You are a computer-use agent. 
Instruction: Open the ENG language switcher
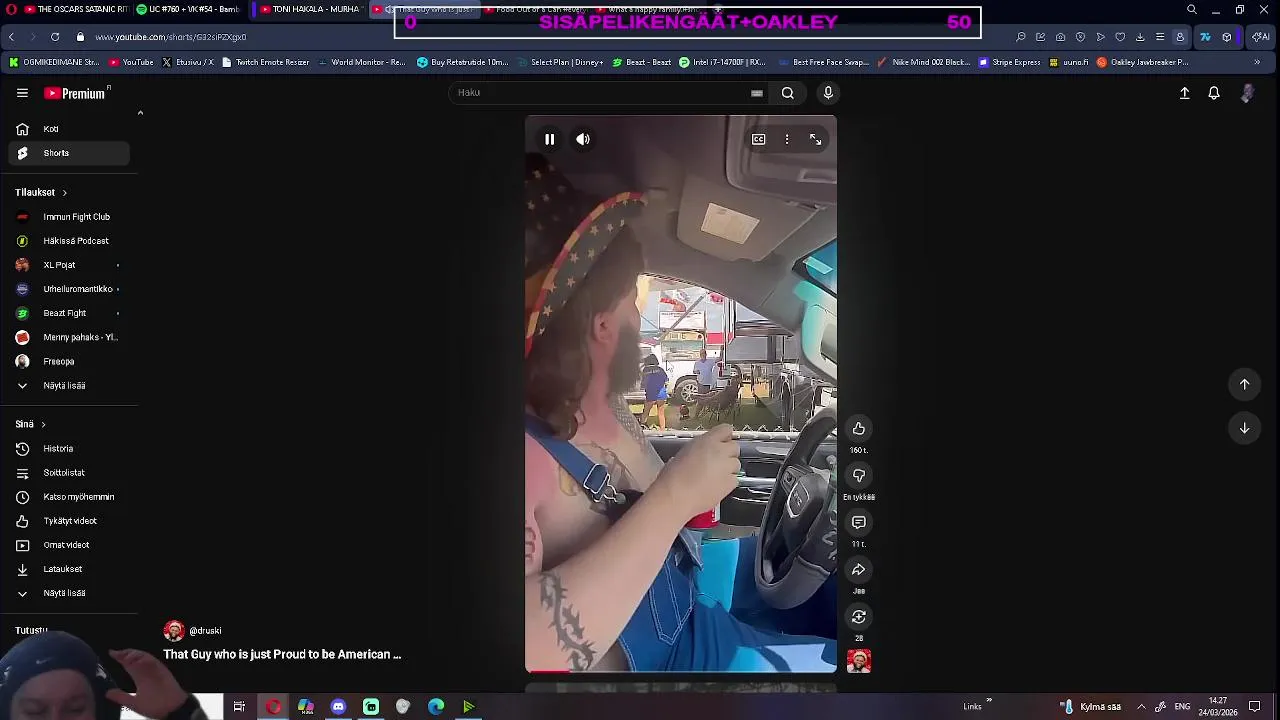tap(1182, 707)
